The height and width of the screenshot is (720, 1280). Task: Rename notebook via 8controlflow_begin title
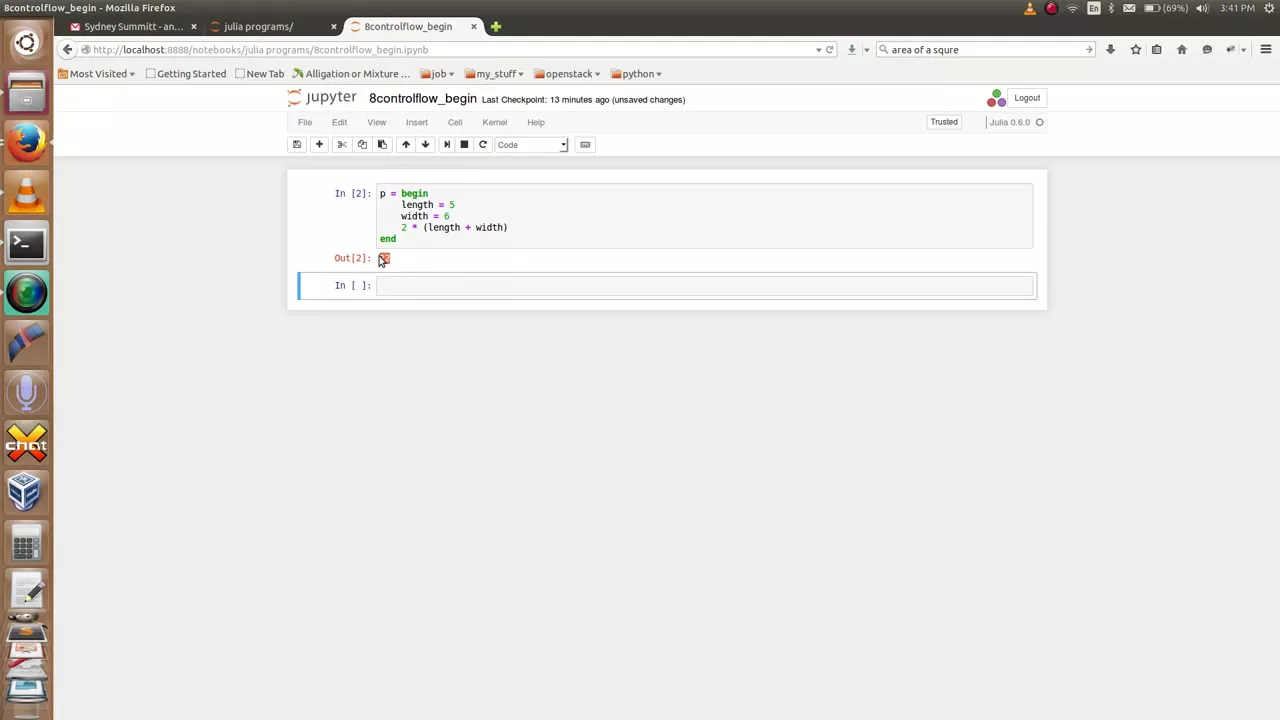[x=422, y=98]
